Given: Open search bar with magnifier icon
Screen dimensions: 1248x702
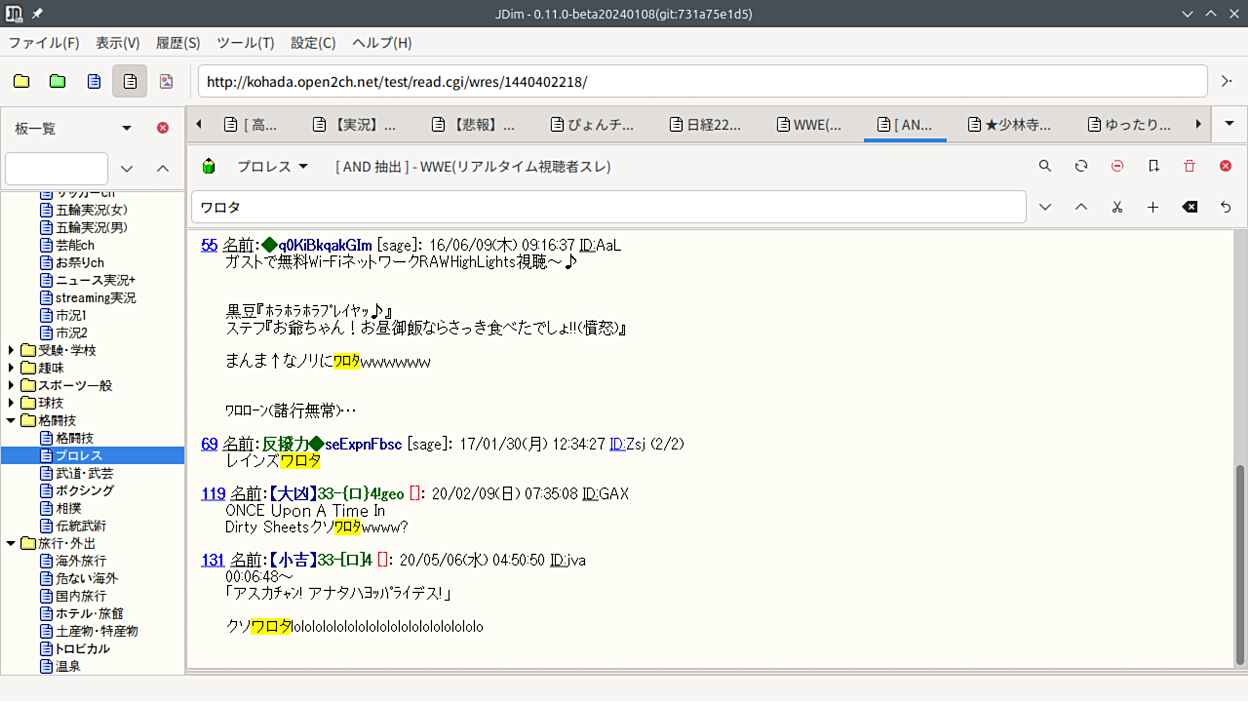Looking at the screenshot, I should pos(1045,166).
